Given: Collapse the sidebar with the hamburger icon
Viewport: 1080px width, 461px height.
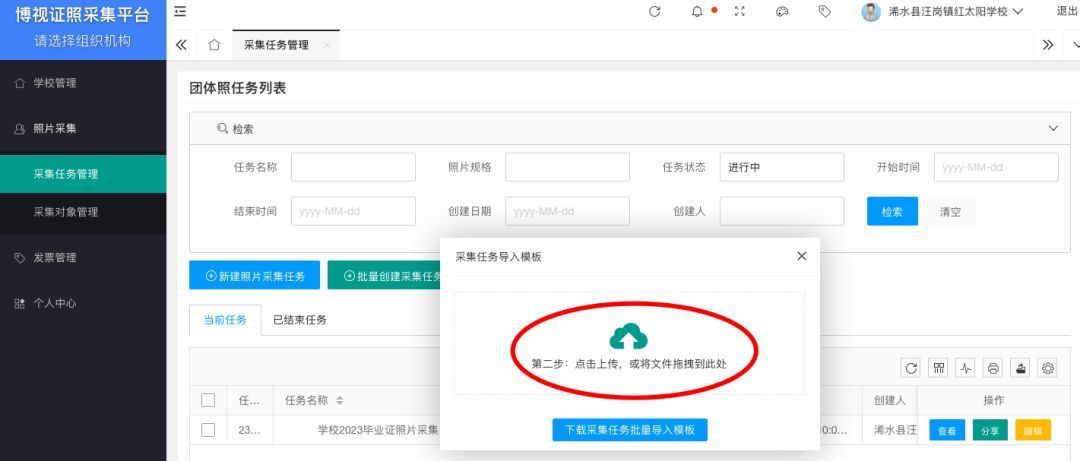Looking at the screenshot, I should pyautogui.click(x=180, y=12).
